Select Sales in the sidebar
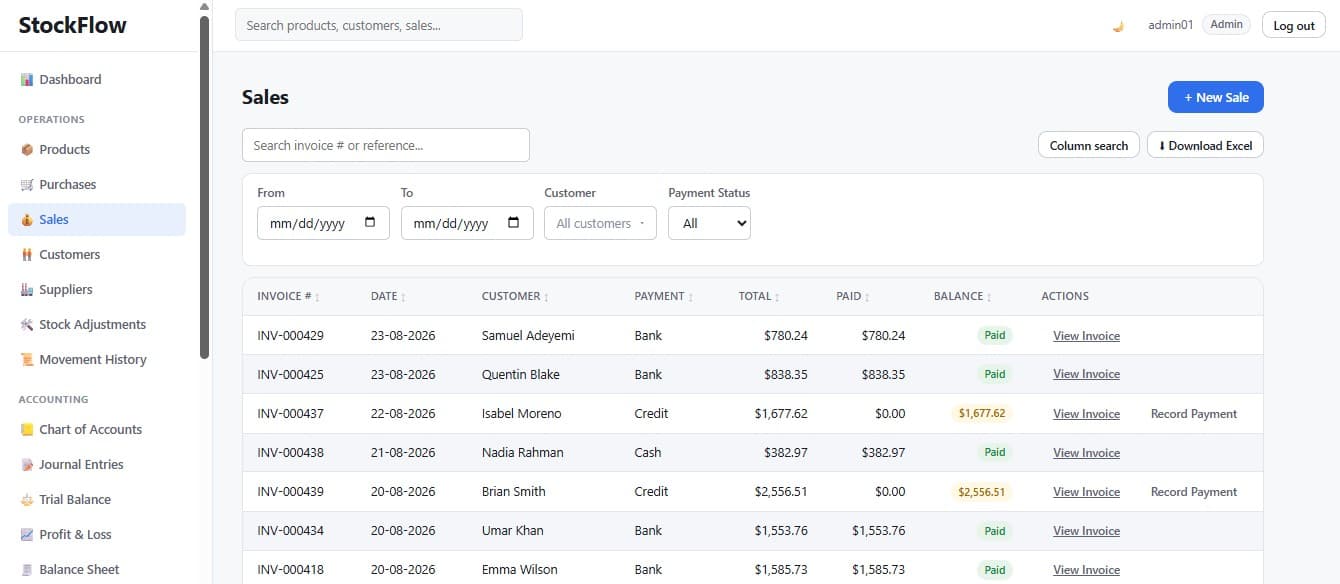1340x584 pixels. tap(97, 220)
